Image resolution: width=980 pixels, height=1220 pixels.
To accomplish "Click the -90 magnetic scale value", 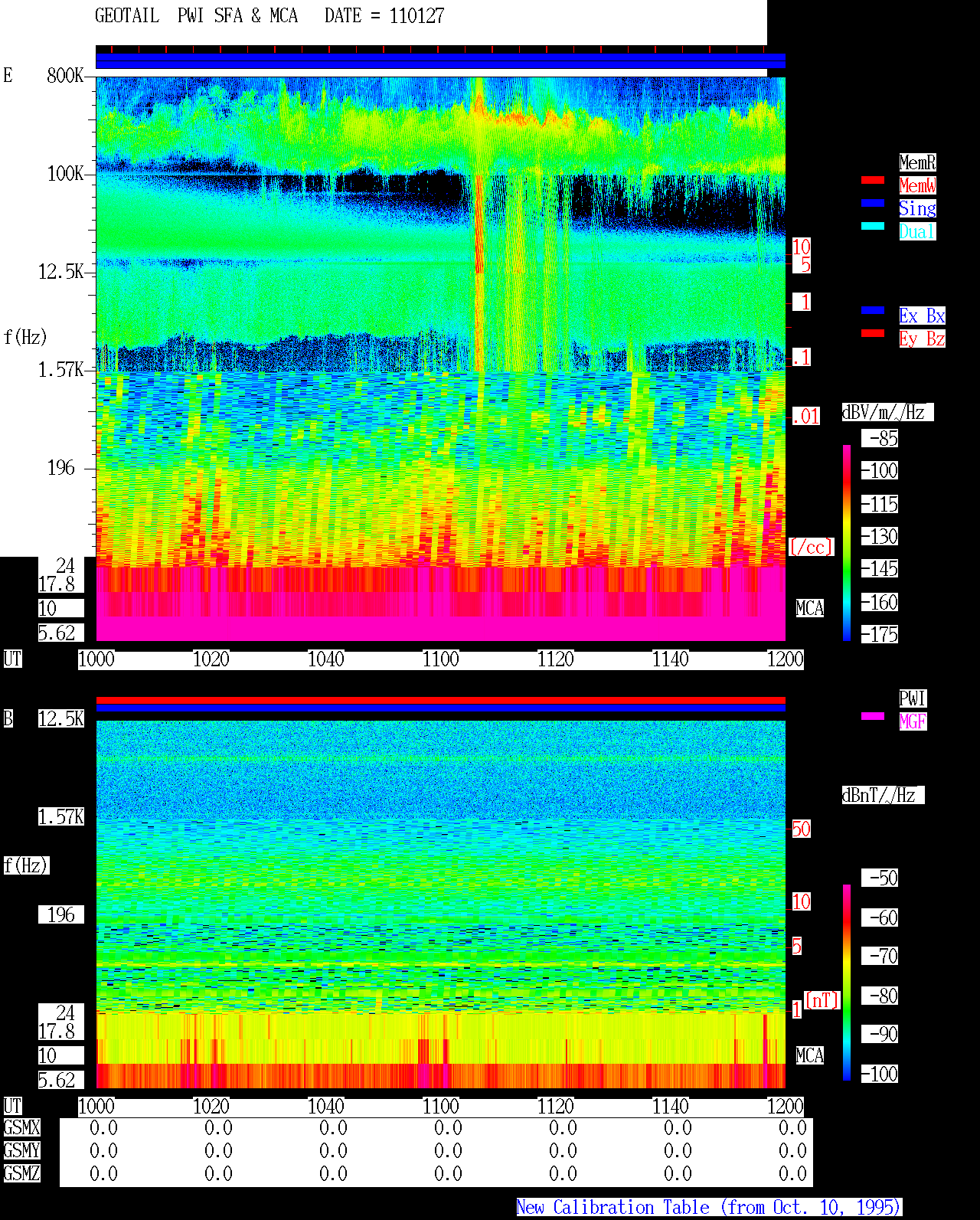I will click(x=880, y=1034).
